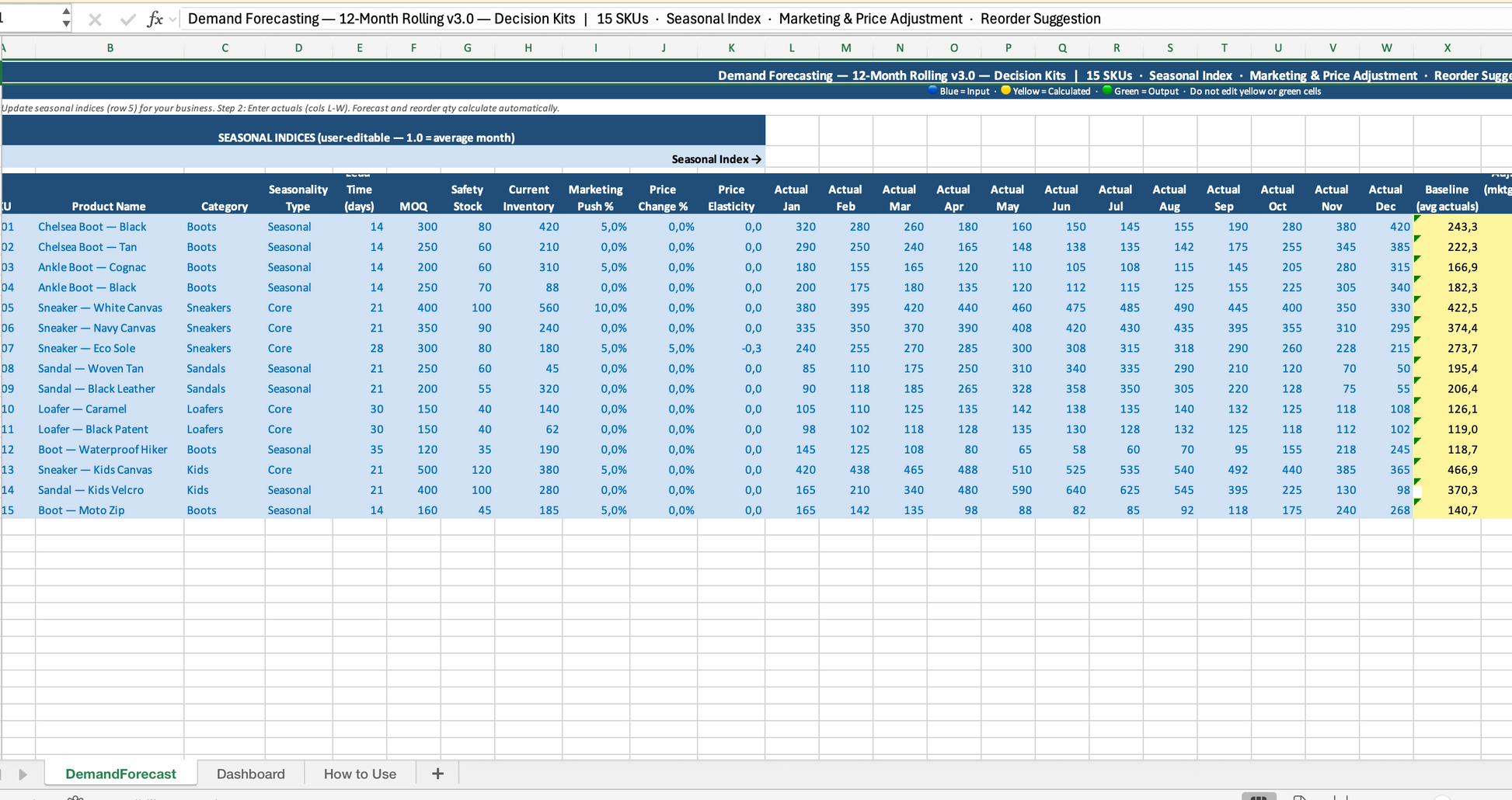Switch to the Dashboard sheet tab
1512x800 pixels.
(250, 774)
